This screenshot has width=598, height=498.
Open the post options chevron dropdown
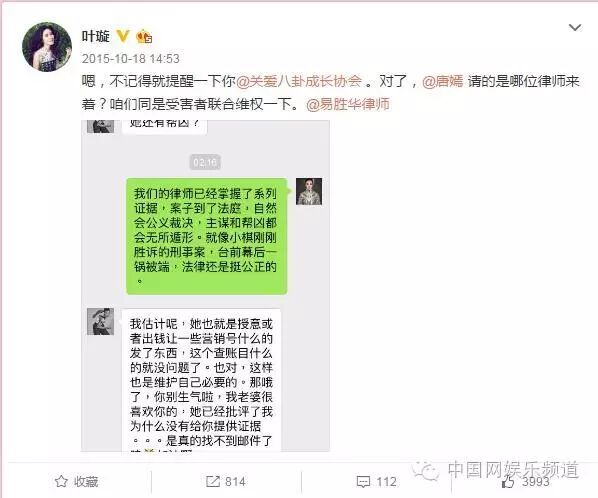pos(575,27)
